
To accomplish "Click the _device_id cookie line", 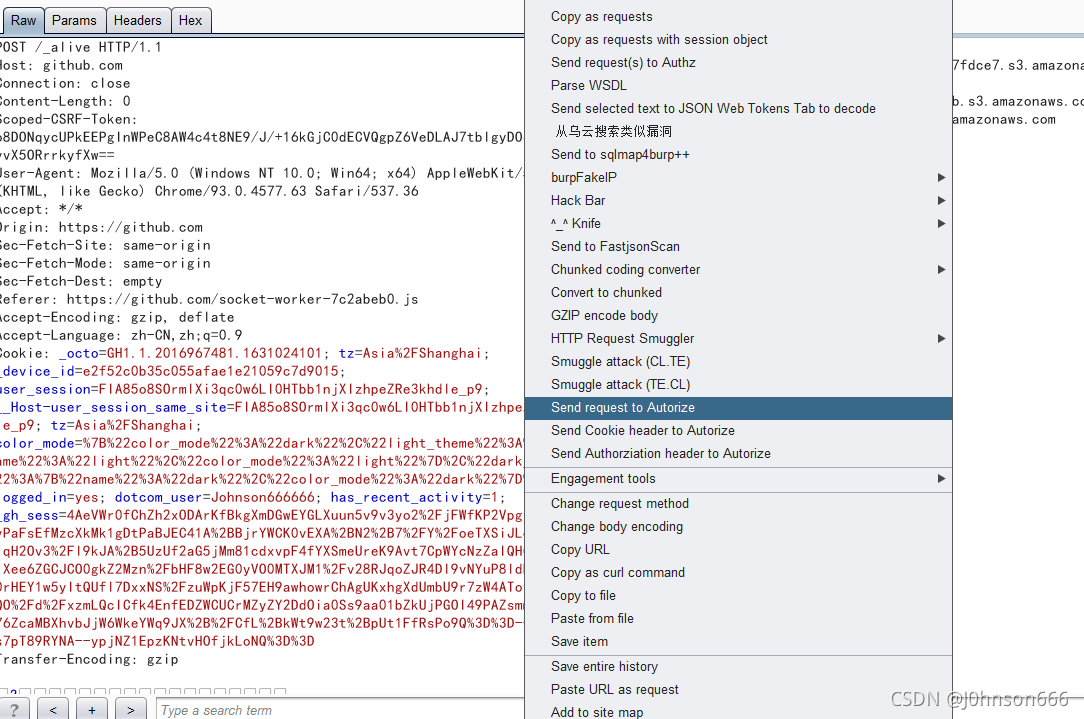I will (x=172, y=371).
